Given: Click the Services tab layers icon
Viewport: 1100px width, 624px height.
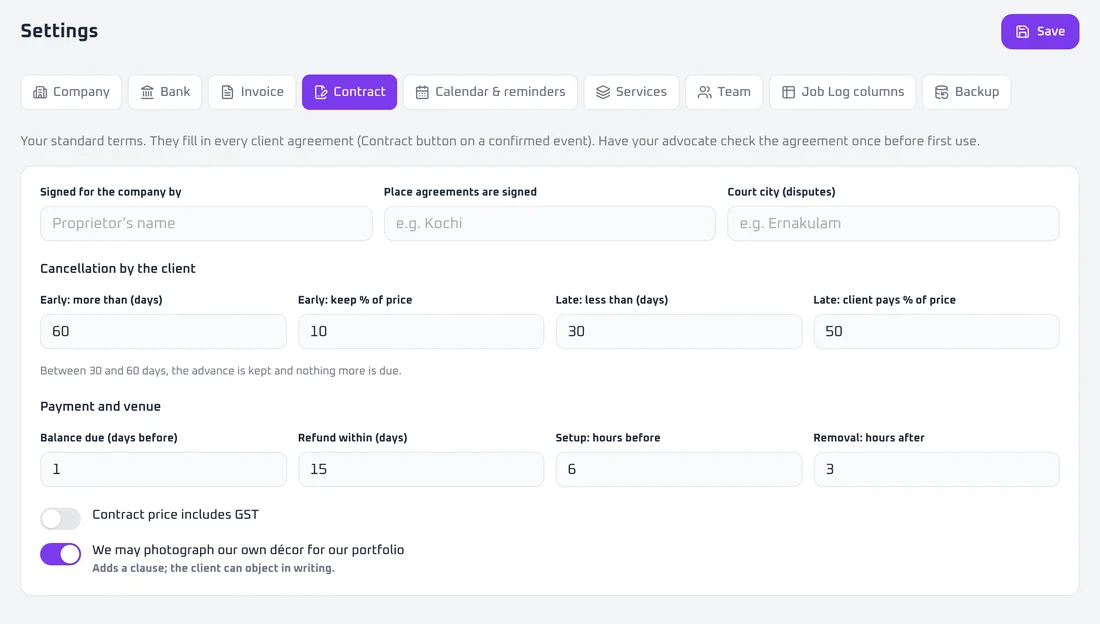Looking at the screenshot, I should click(603, 93).
